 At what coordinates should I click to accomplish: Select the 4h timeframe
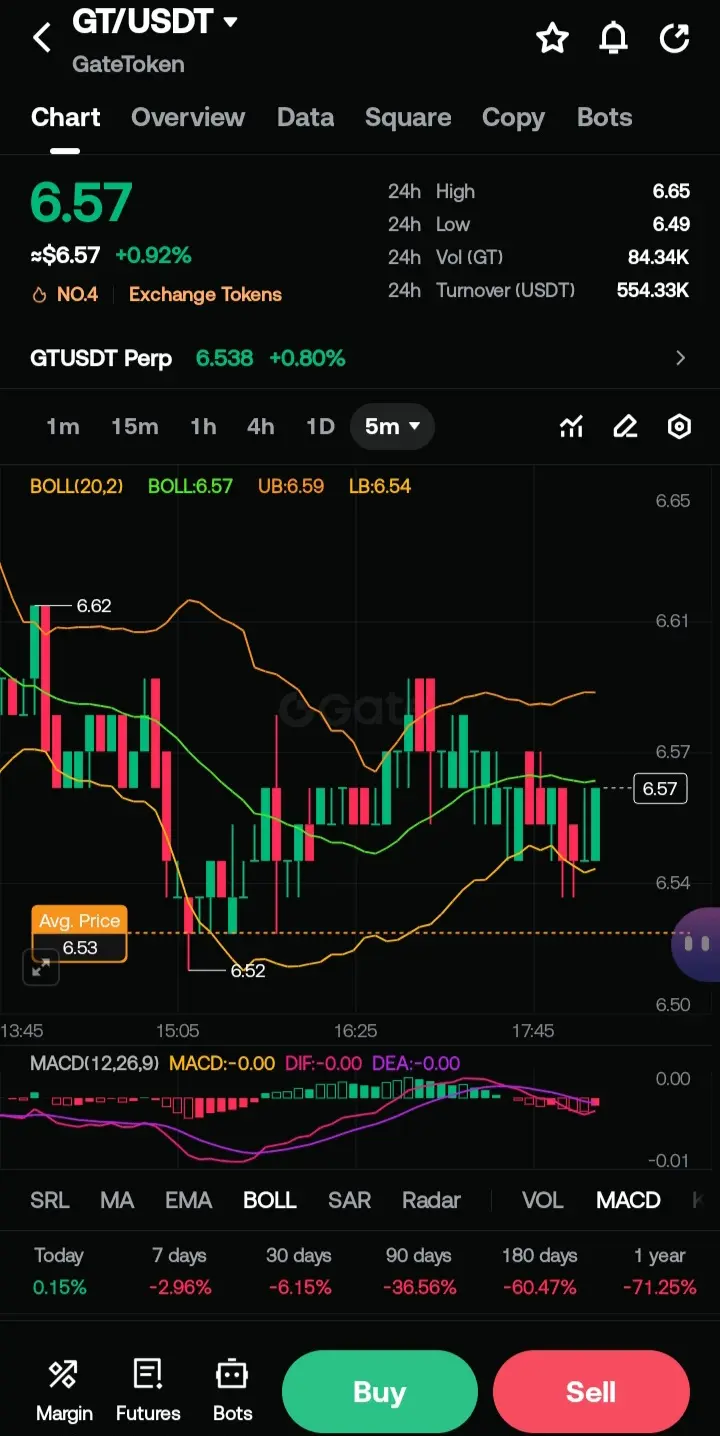click(x=260, y=427)
